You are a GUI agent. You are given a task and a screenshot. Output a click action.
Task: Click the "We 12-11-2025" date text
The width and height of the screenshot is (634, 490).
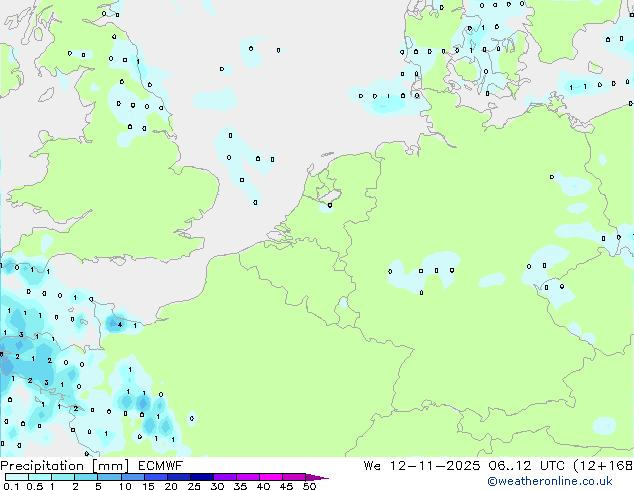[422, 466]
